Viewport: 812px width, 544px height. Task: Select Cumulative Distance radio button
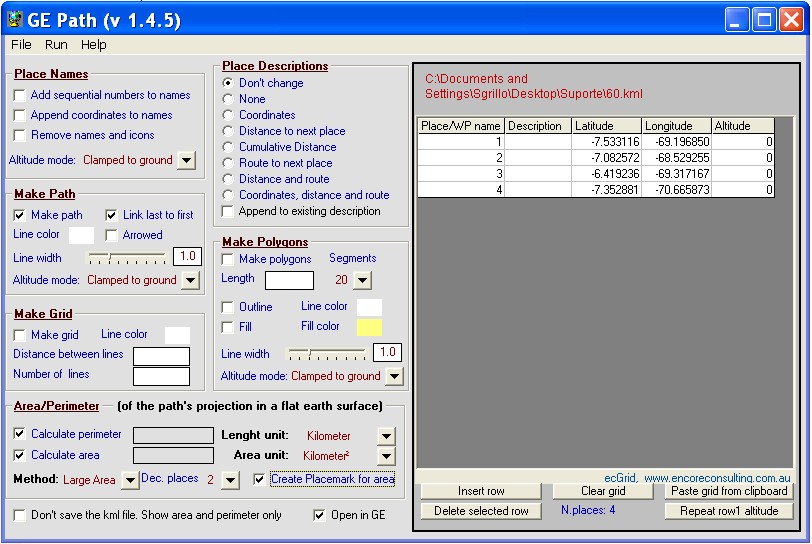tap(228, 147)
